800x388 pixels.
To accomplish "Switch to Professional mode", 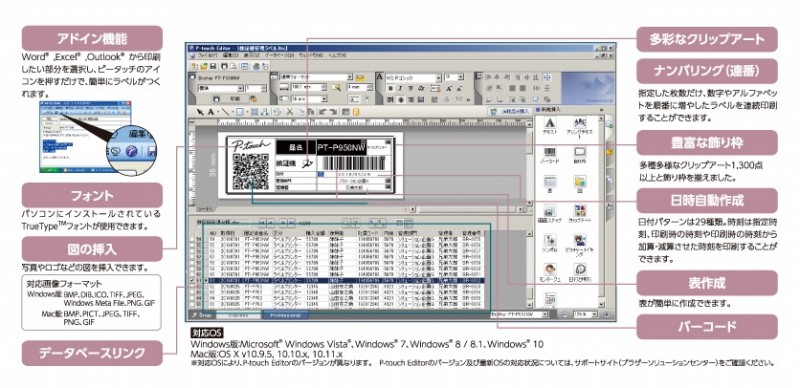I will [285, 316].
